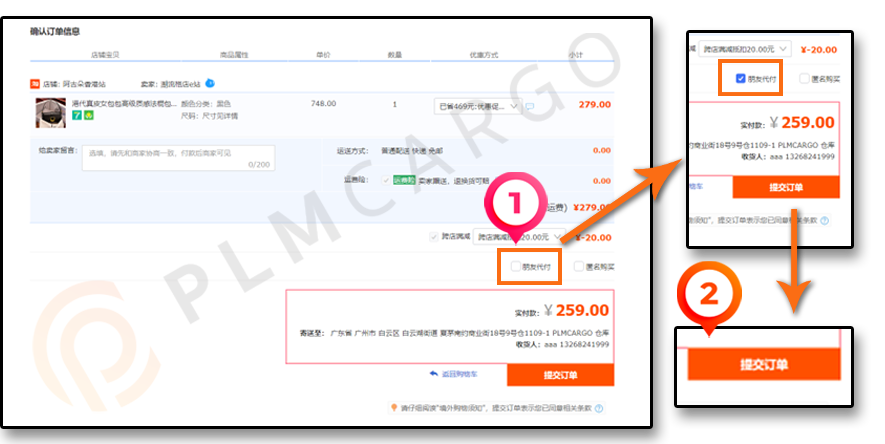Click the green 7-day return badge under the product title
Viewport: 885px width, 444px height.
[x=77, y=116]
